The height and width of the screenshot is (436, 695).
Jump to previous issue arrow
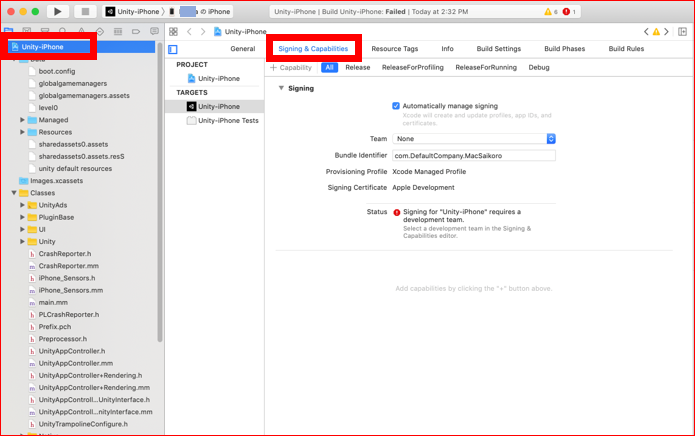tap(646, 31)
